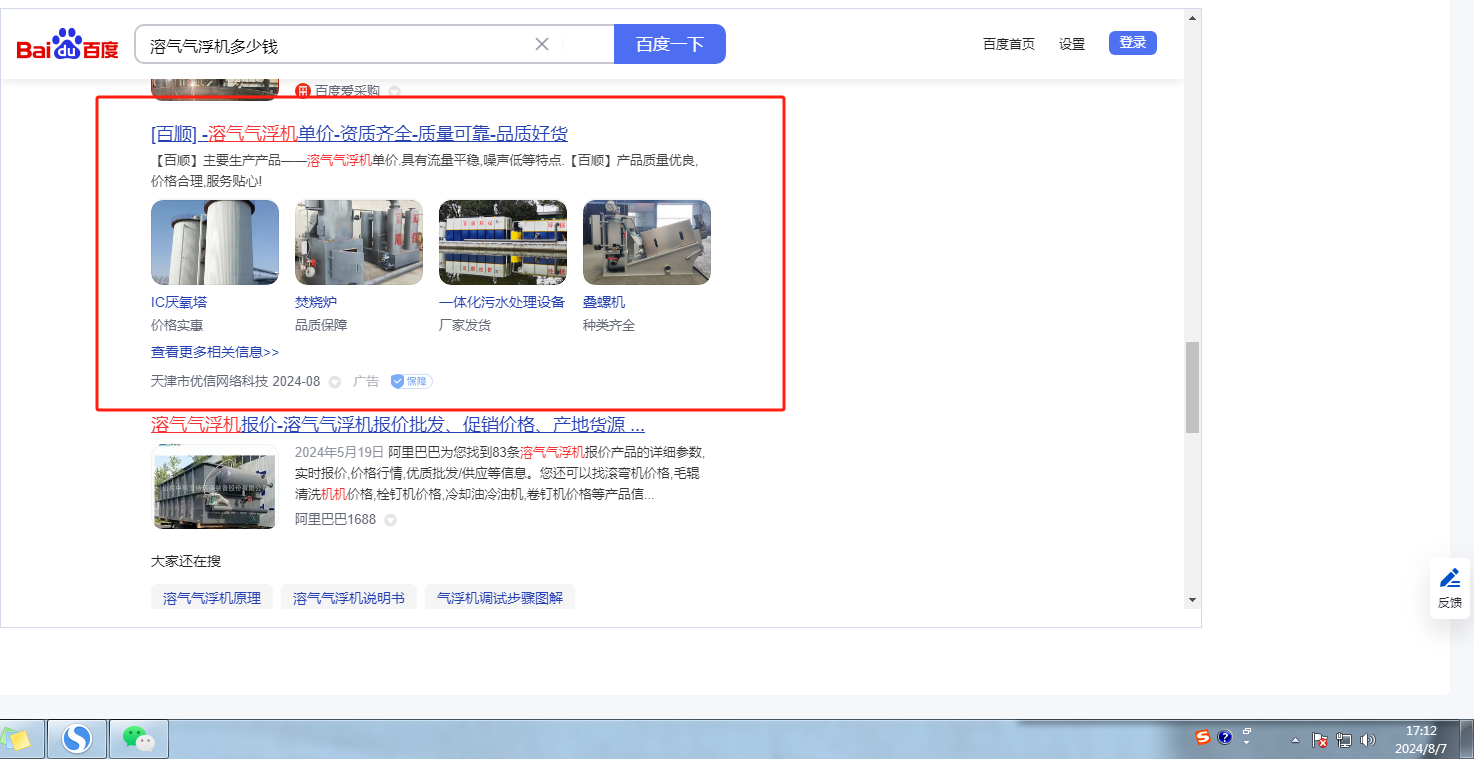Click the 品质保障 caption under 焚烧炉
Viewport: 1474px width, 759px height.
point(321,325)
